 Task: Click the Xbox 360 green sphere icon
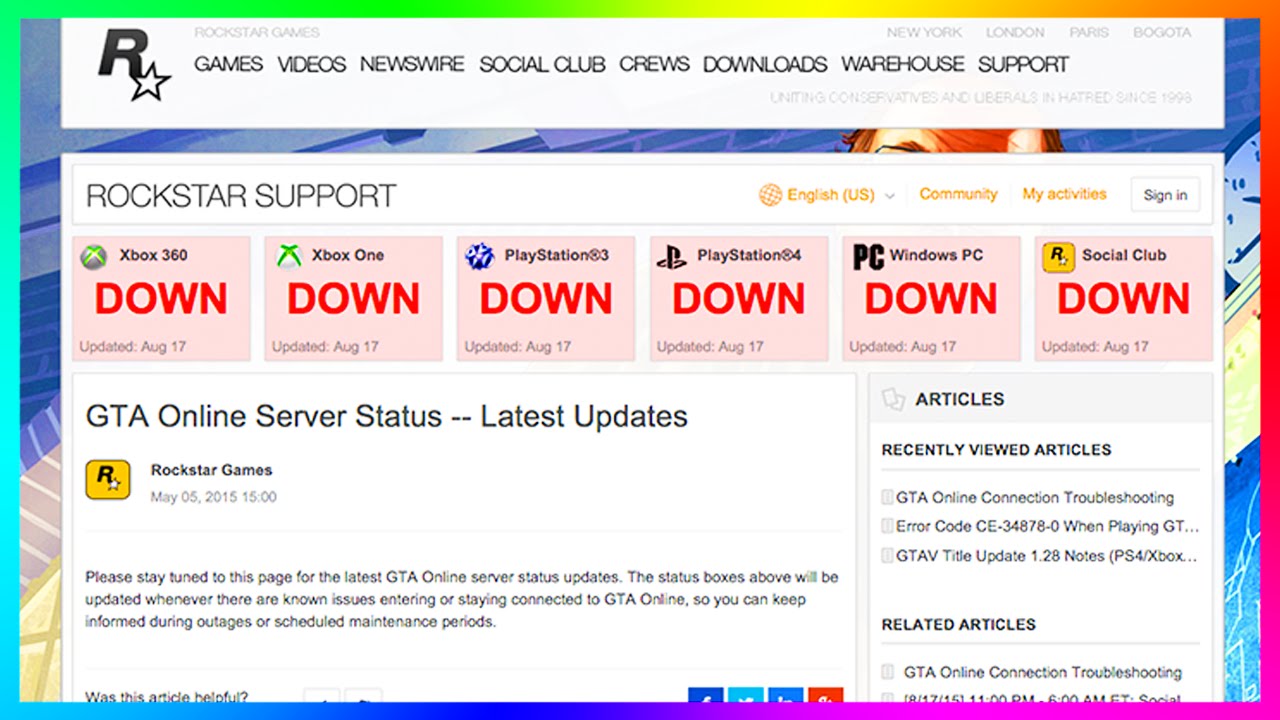95,257
